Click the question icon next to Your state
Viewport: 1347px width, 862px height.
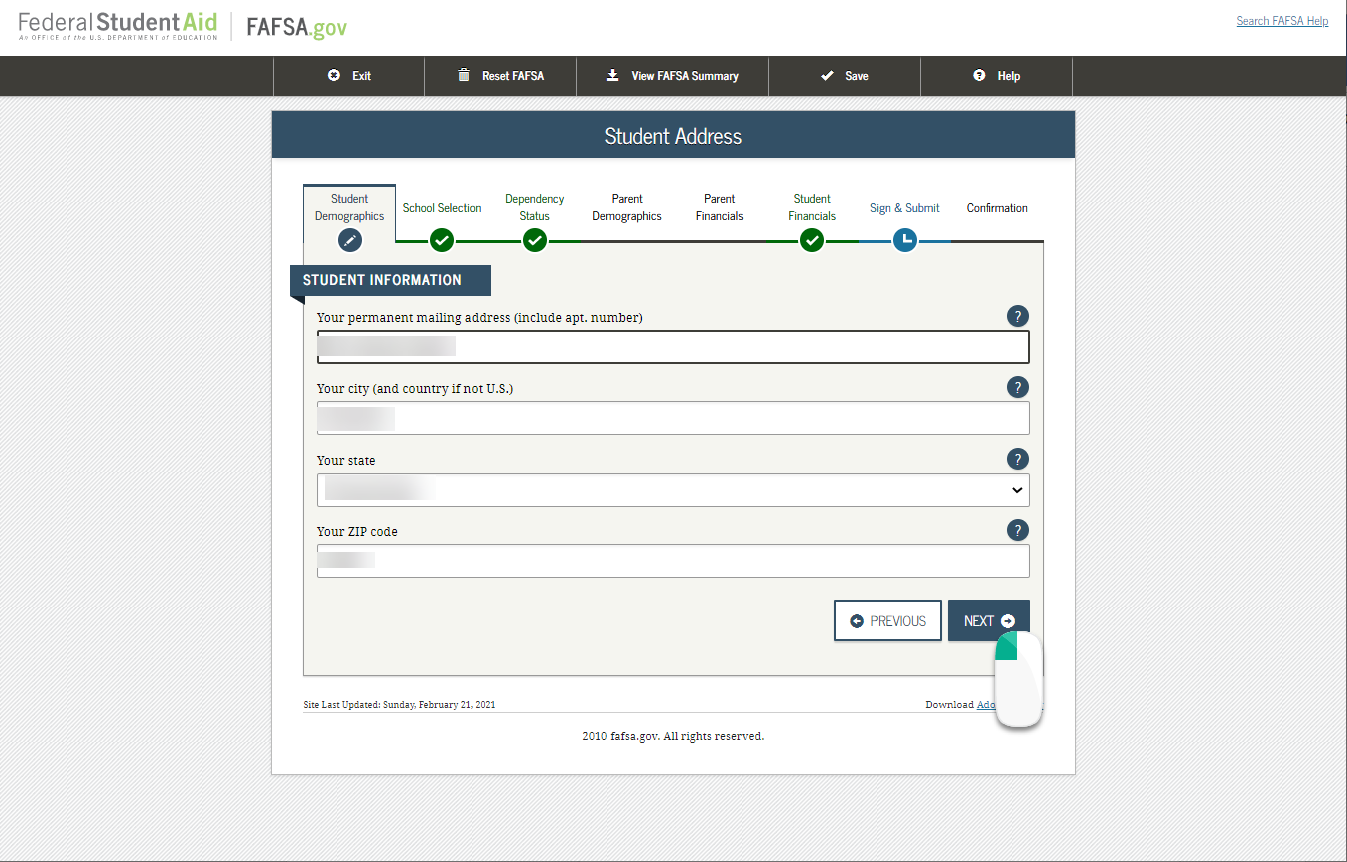pyautogui.click(x=1017, y=459)
